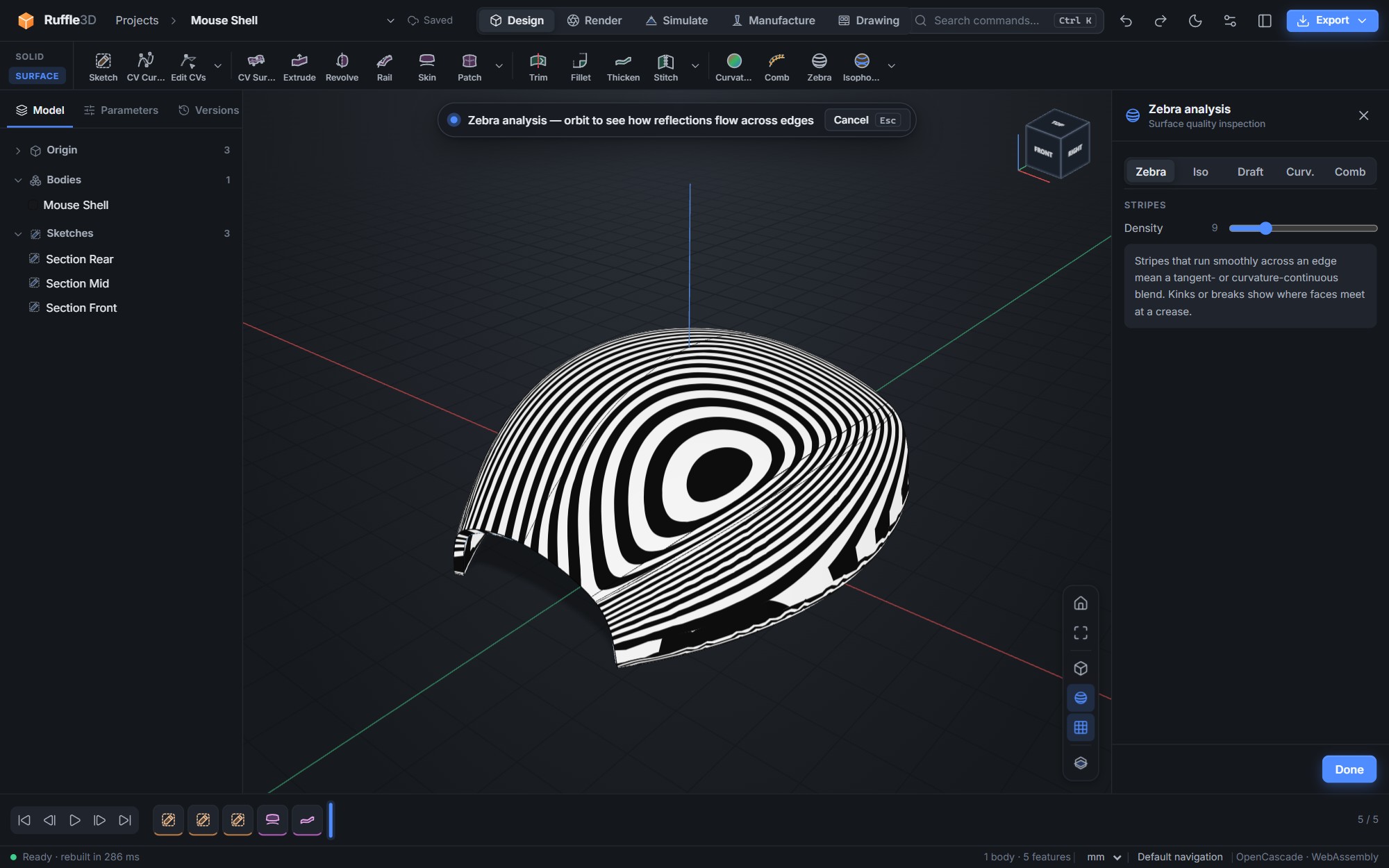Image resolution: width=1389 pixels, height=868 pixels.
Task: Open the Projects breadcrumb link
Action: [x=137, y=21]
